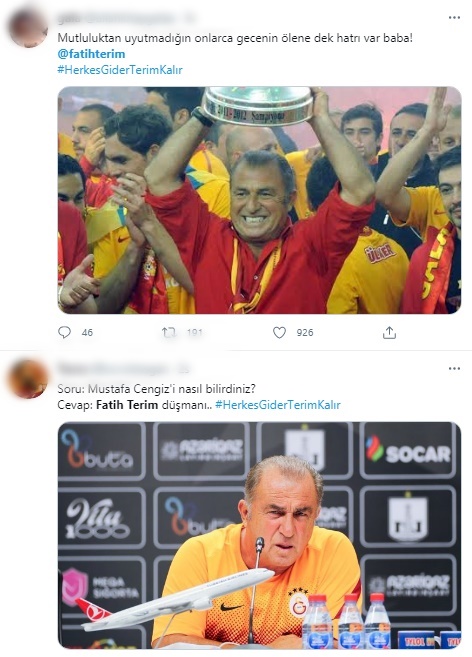Open the trophy celebration photo
The height and width of the screenshot is (657, 472).
pyautogui.click(x=259, y=200)
